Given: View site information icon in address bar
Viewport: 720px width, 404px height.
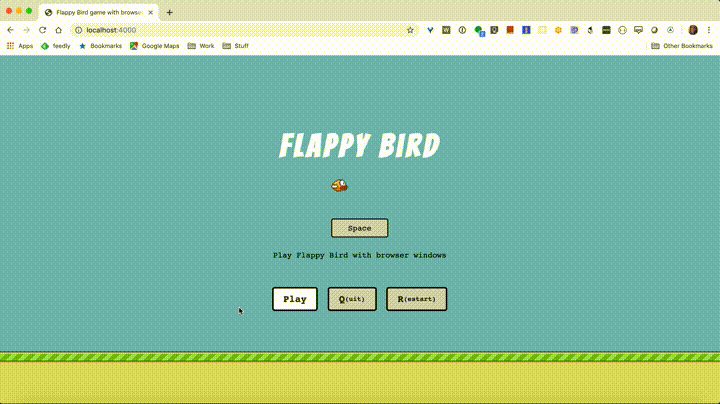Looking at the screenshot, I should click(79, 30).
